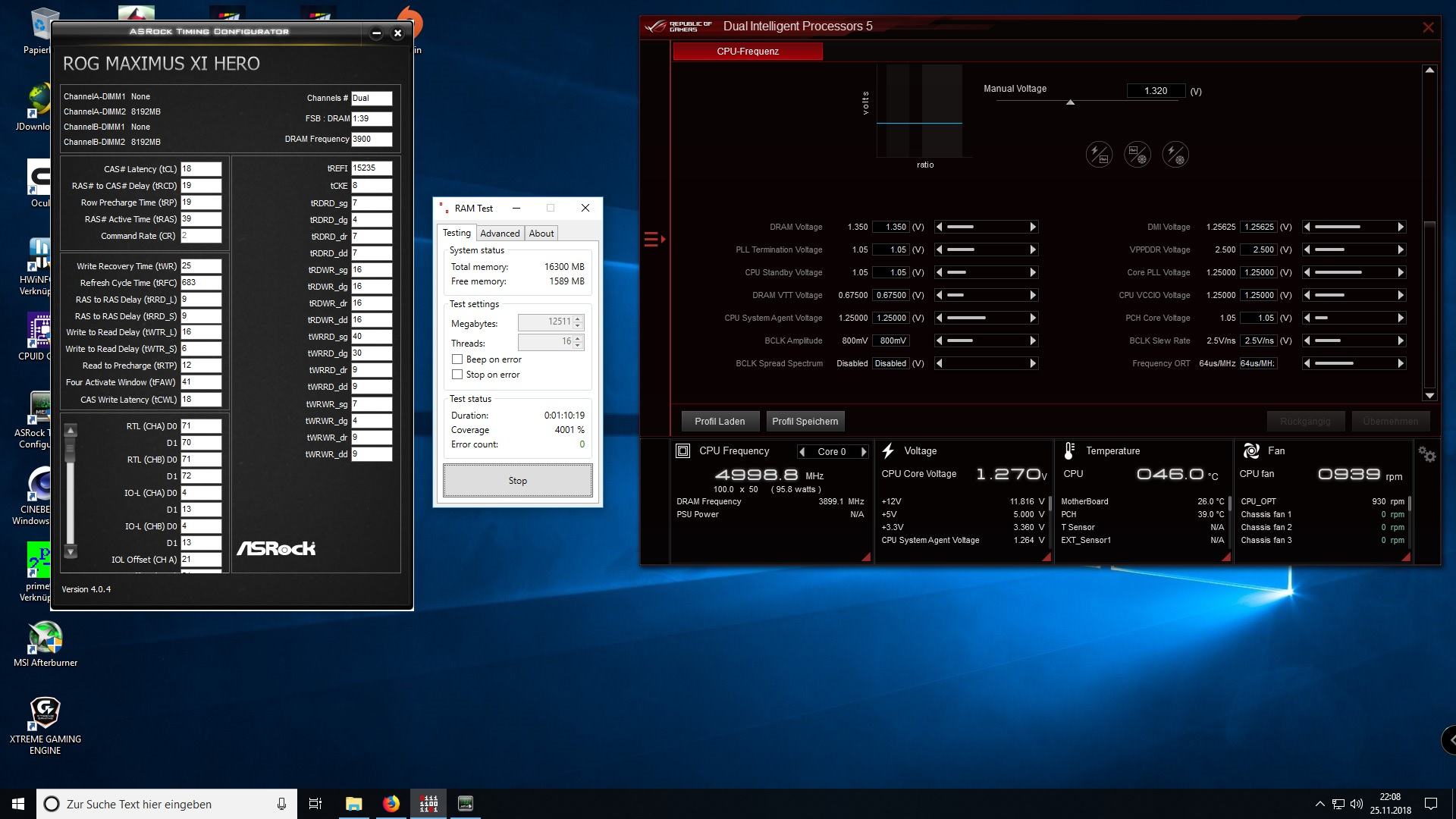Click the first round power-saving mode icon
The width and height of the screenshot is (1456, 819).
tap(1100, 155)
